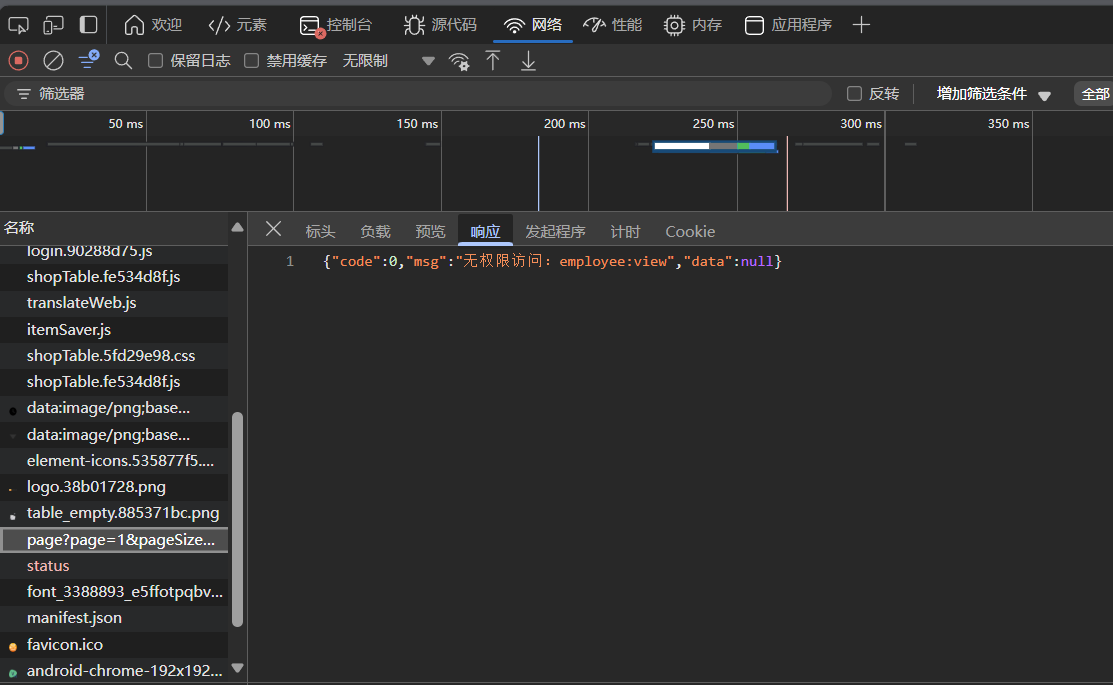Open the network search magnifier
Image resolution: width=1113 pixels, height=685 pixels.
pos(123,61)
